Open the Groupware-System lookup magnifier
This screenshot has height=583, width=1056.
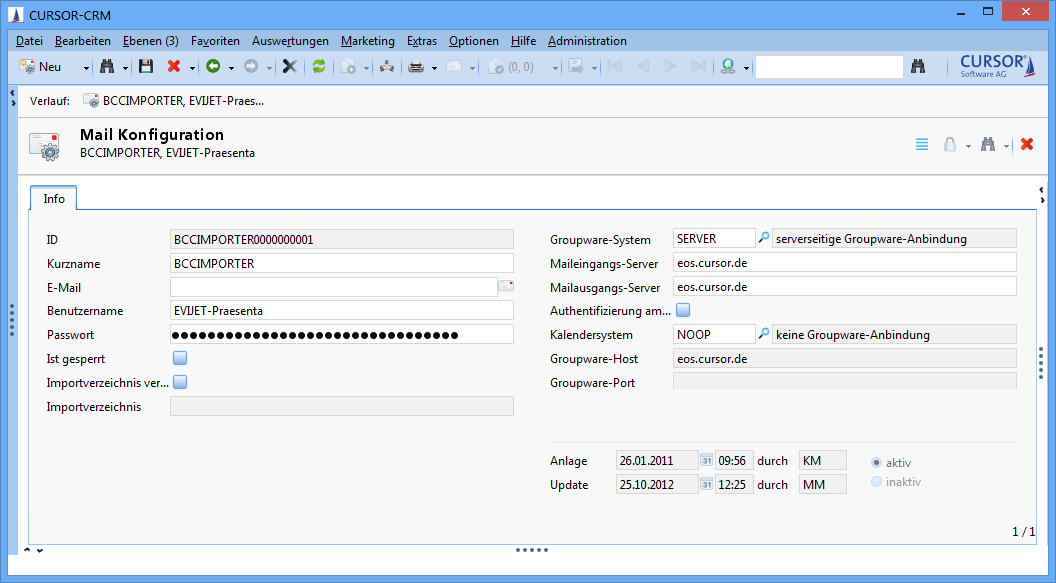[x=764, y=239]
